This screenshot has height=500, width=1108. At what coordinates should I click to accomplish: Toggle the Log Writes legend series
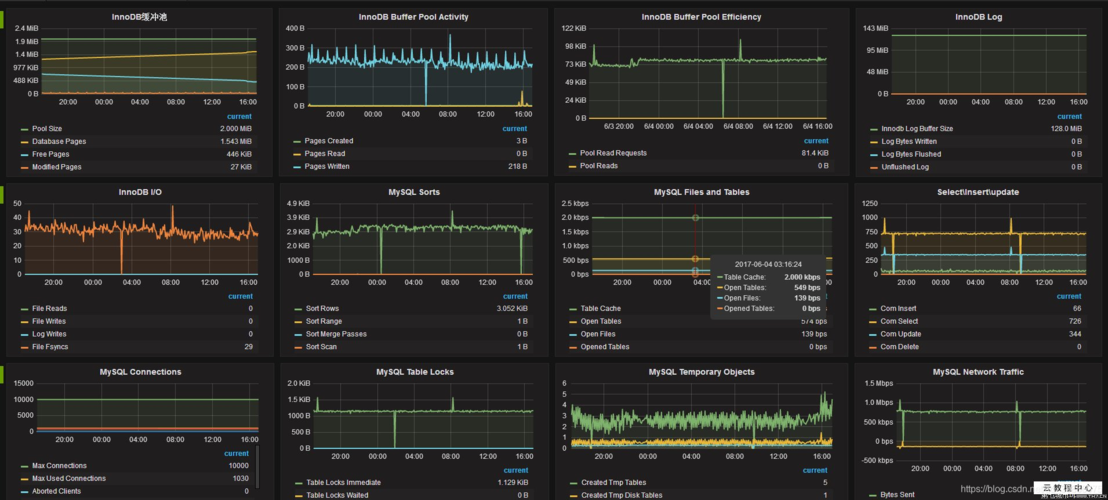49,334
